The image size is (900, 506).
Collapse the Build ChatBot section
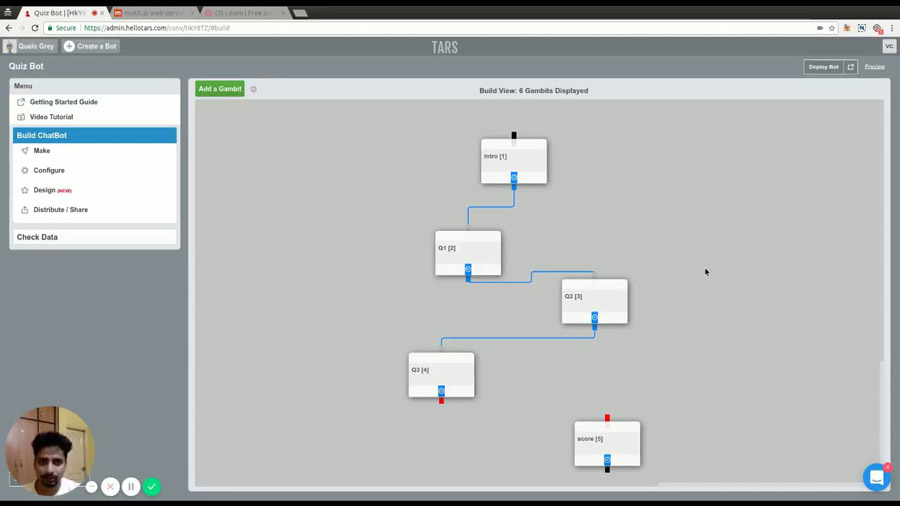tap(94, 135)
